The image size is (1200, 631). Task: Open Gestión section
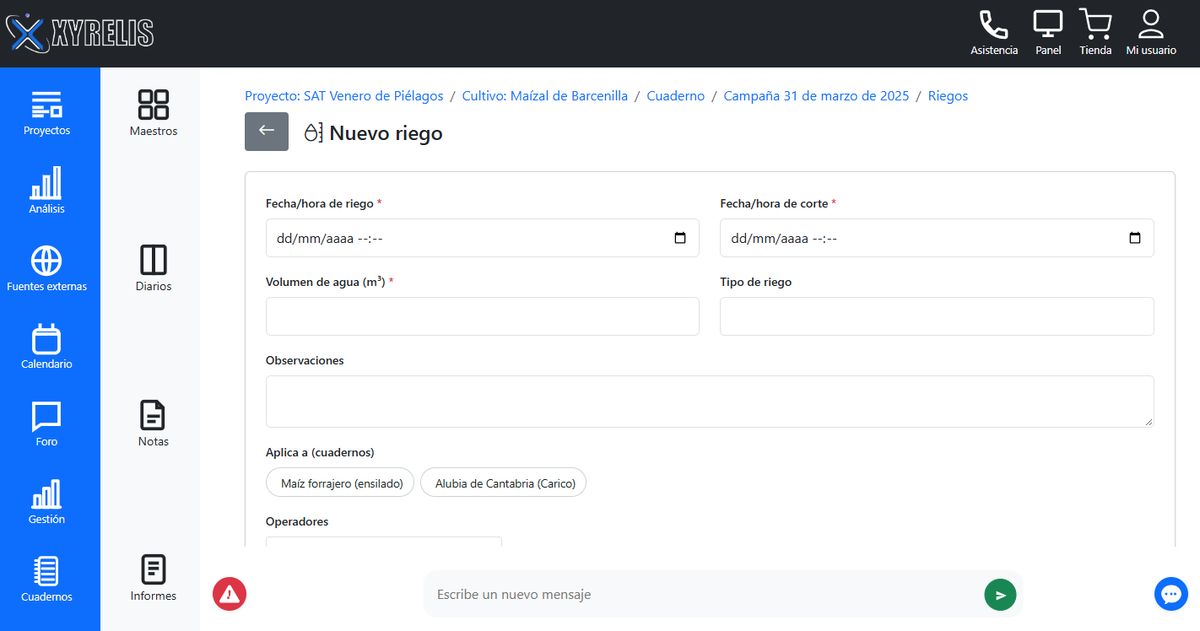click(47, 502)
